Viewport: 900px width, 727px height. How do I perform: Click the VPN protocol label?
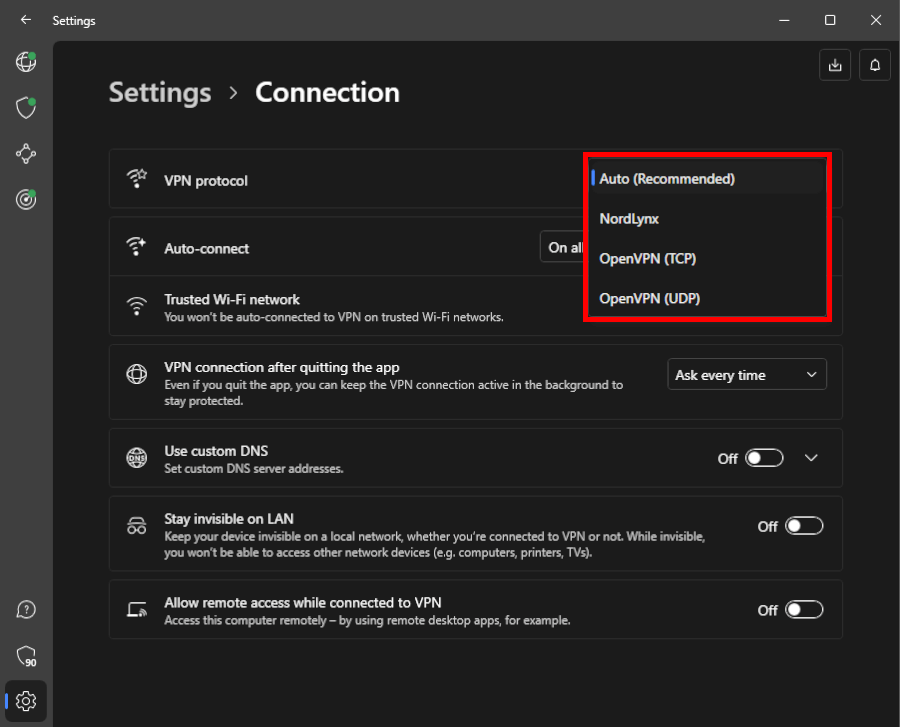pos(206,181)
